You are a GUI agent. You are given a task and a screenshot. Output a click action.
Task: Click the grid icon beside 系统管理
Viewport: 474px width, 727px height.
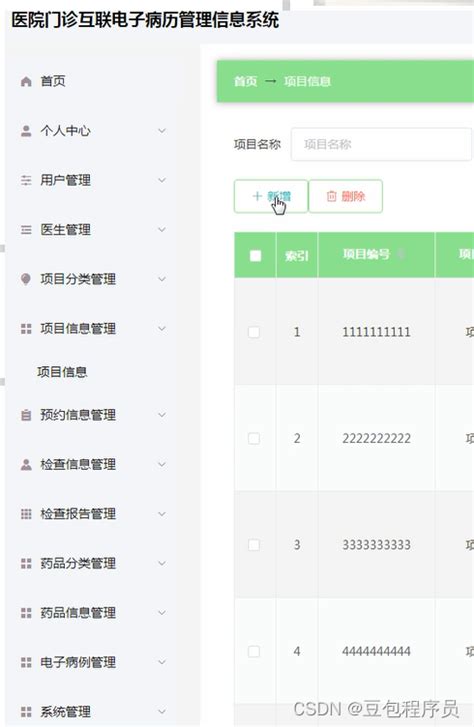coord(26,712)
